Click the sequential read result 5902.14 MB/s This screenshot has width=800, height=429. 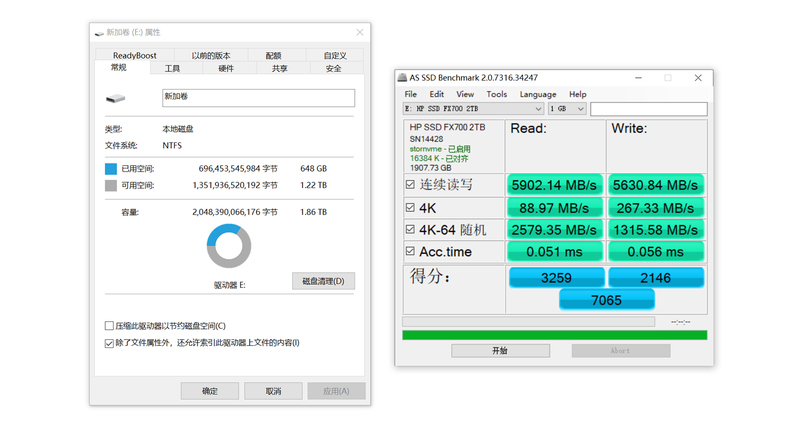click(555, 185)
